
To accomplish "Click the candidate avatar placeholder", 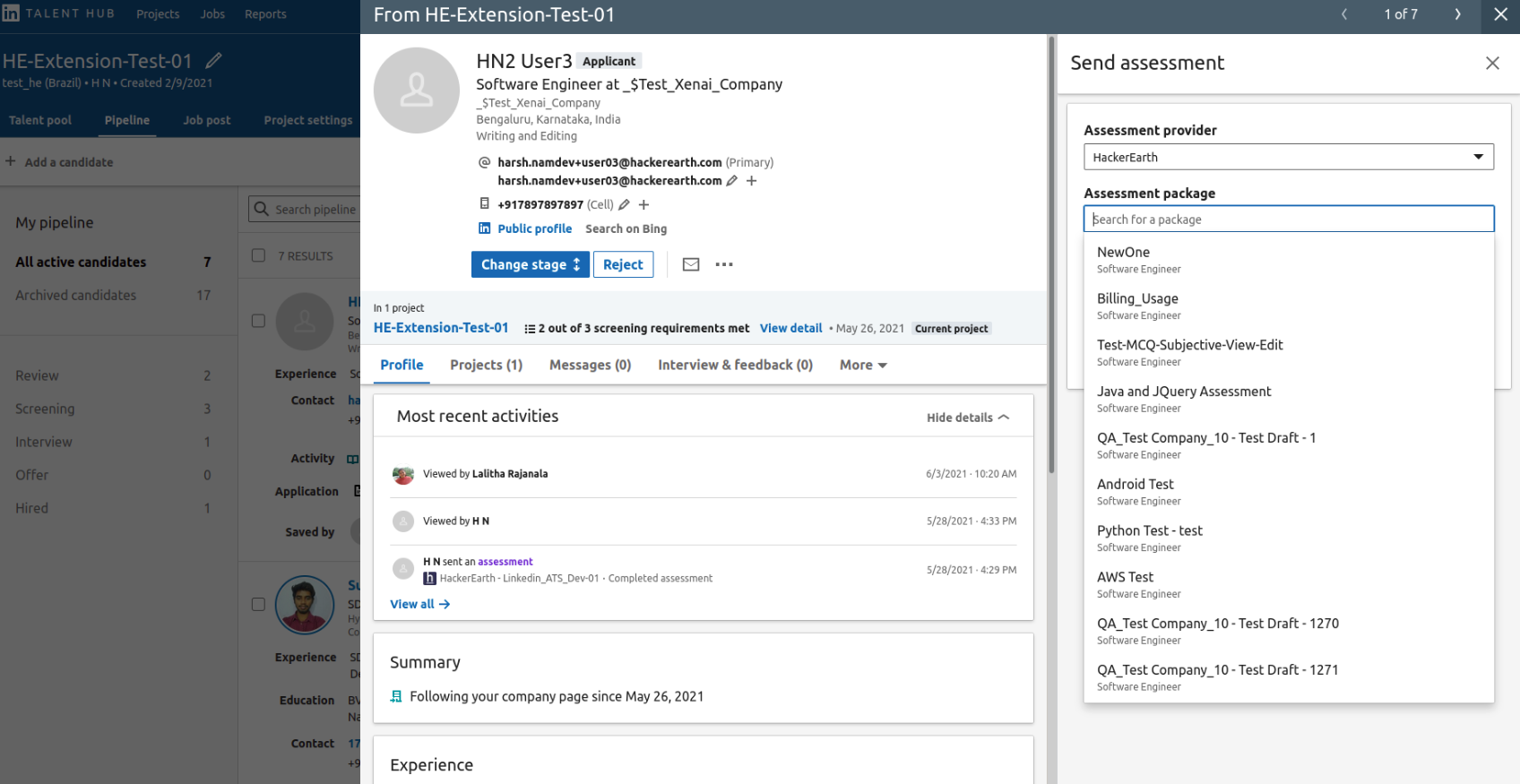I will pos(417,90).
